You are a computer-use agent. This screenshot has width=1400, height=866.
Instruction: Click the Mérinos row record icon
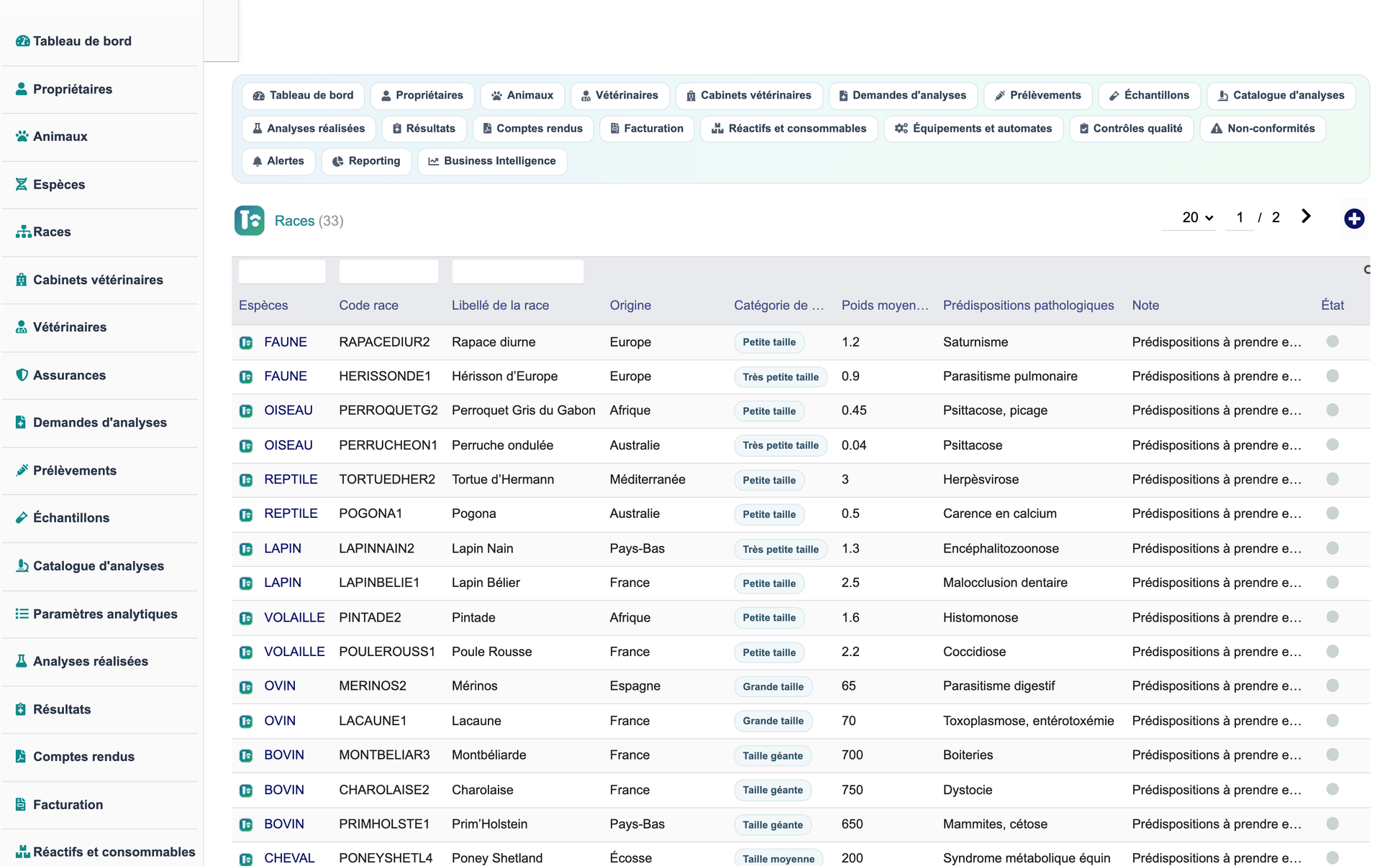tap(246, 687)
